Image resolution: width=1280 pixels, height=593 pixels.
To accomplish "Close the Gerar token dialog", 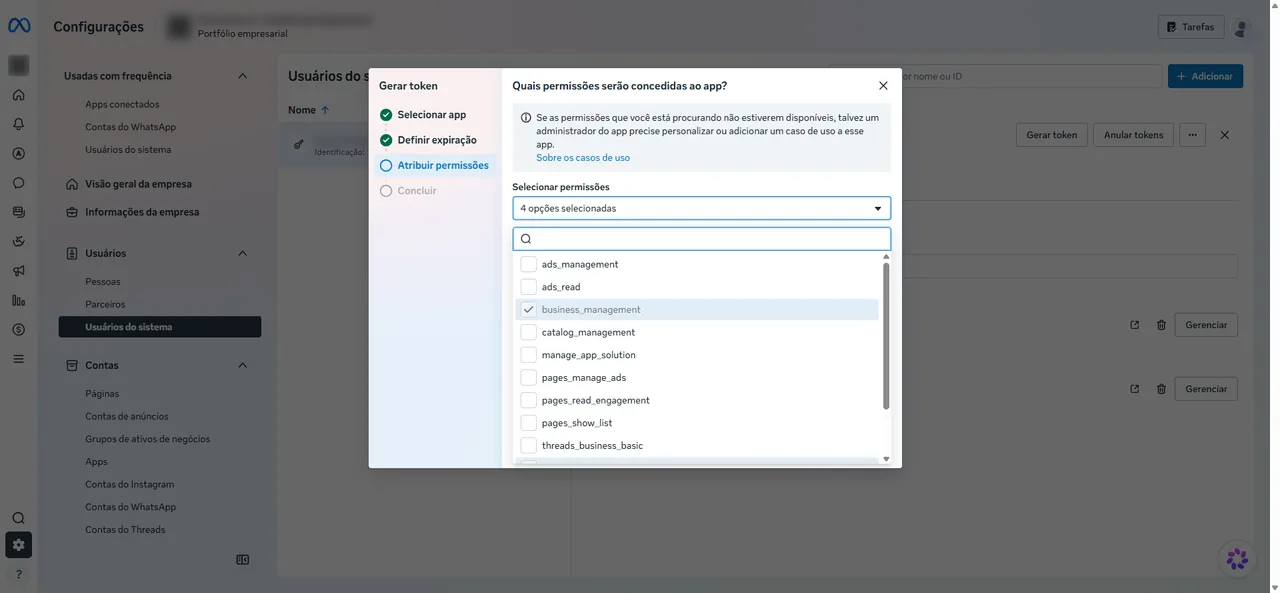I will (883, 86).
